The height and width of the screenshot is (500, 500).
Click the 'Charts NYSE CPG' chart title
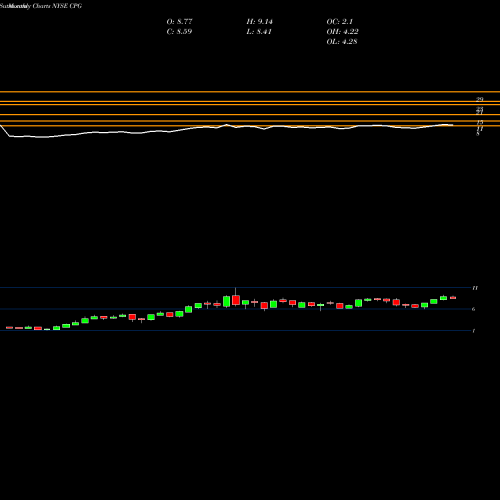pos(57,6)
